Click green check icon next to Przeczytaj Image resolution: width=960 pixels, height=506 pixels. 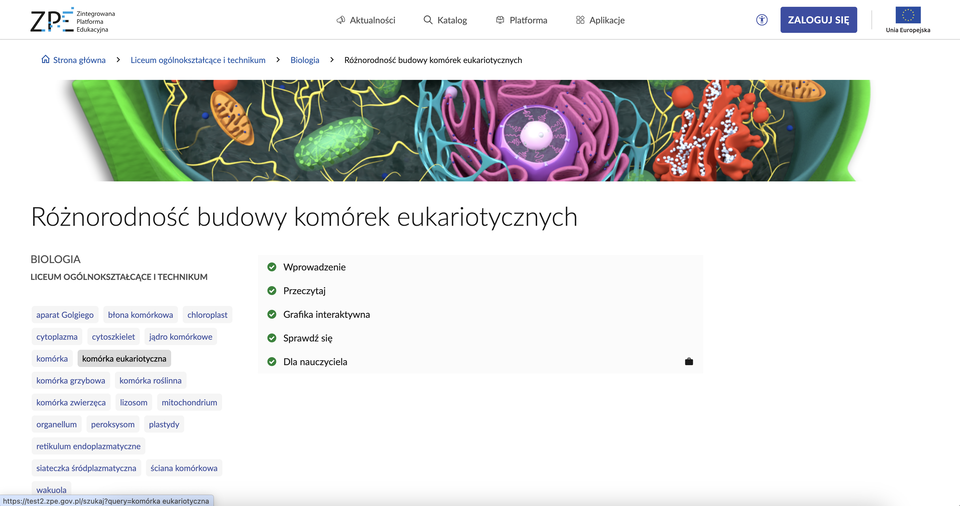pos(271,291)
